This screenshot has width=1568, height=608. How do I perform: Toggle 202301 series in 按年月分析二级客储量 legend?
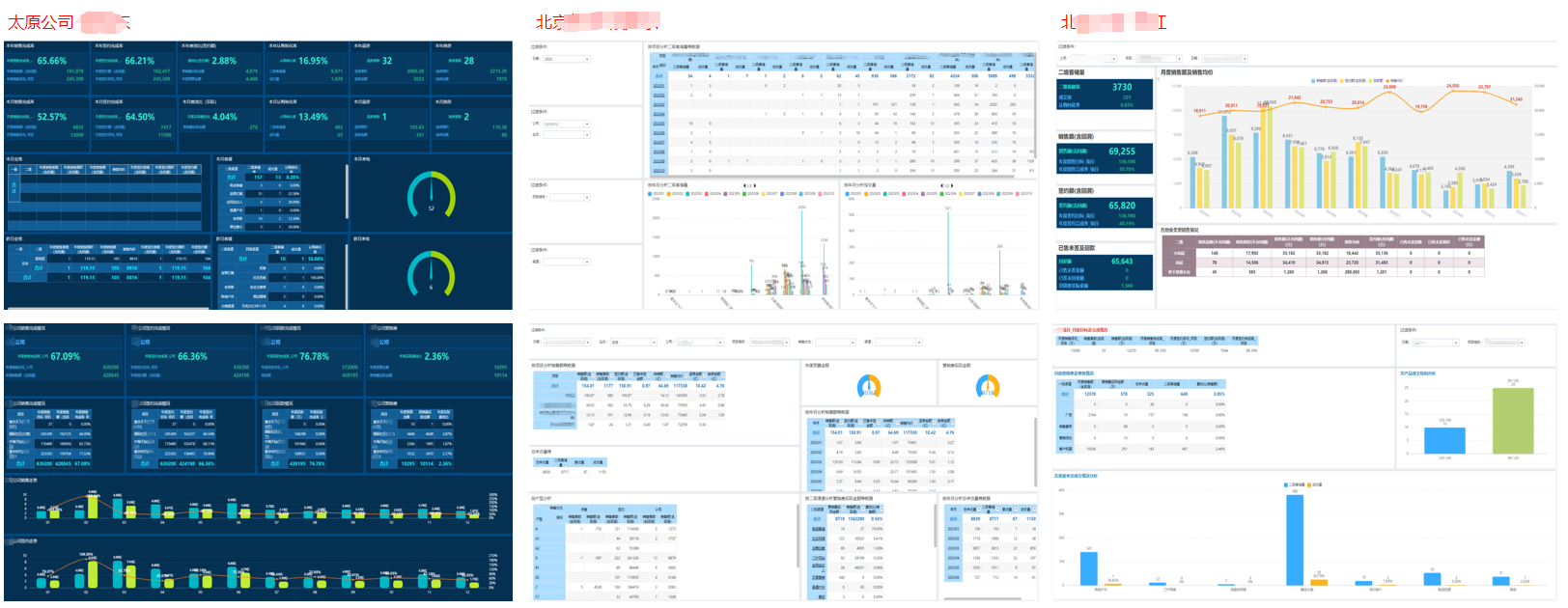[x=657, y=194]
